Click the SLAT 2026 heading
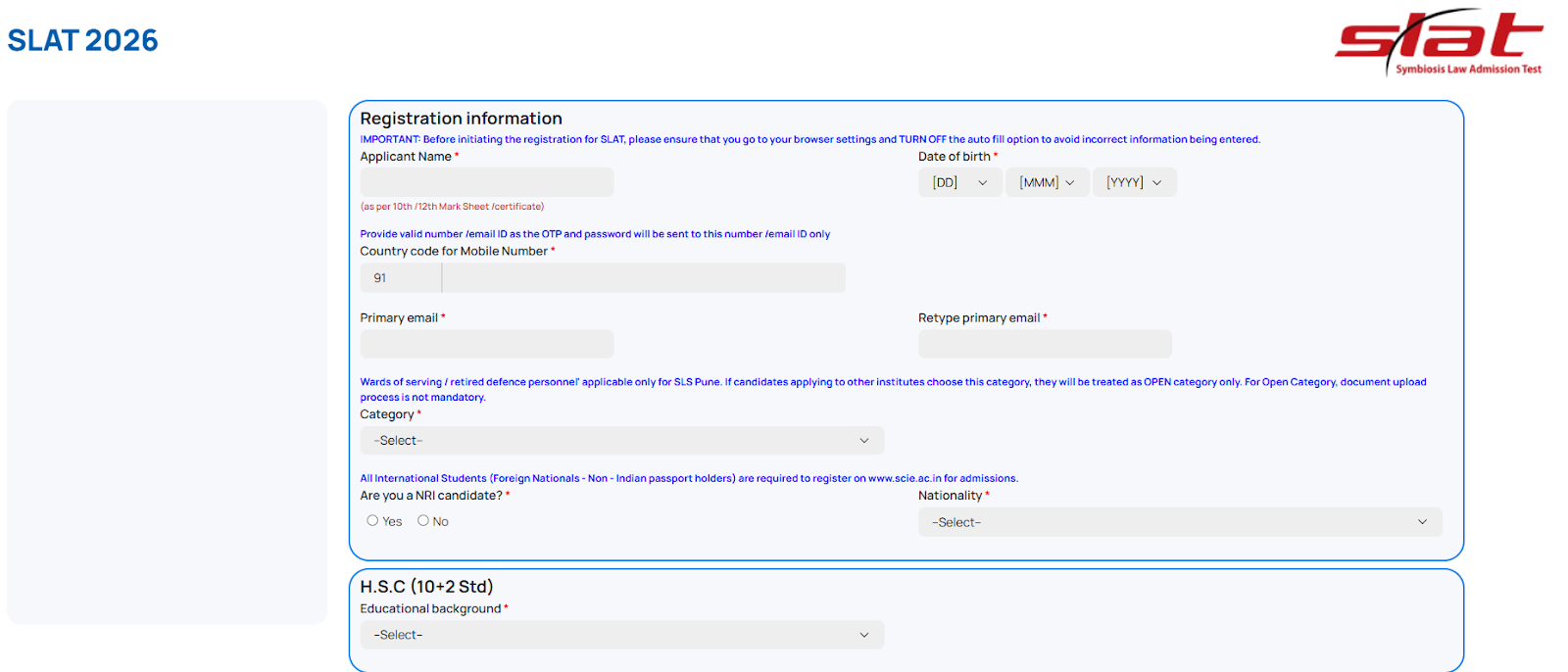Viewport: 1568px width, 672px height. 82,40
